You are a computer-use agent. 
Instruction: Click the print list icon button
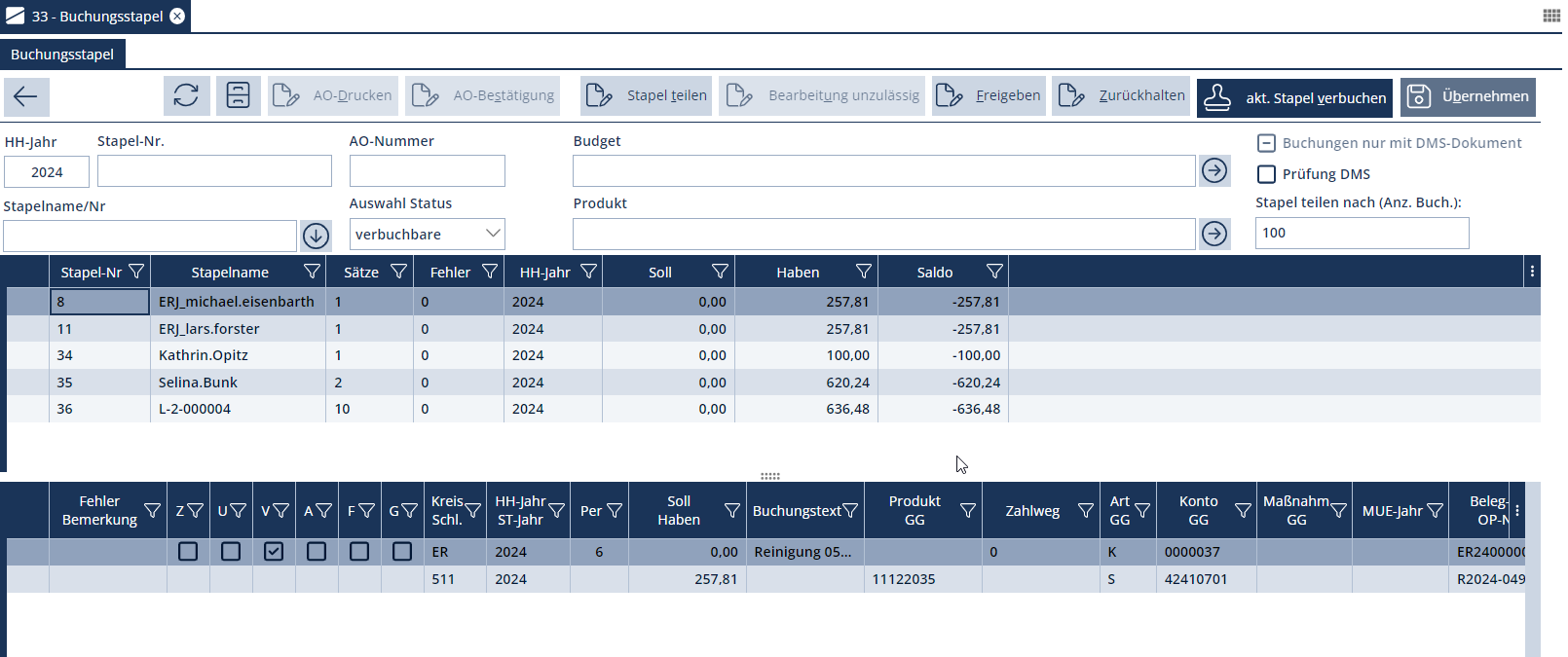click(x=238, y=95)
